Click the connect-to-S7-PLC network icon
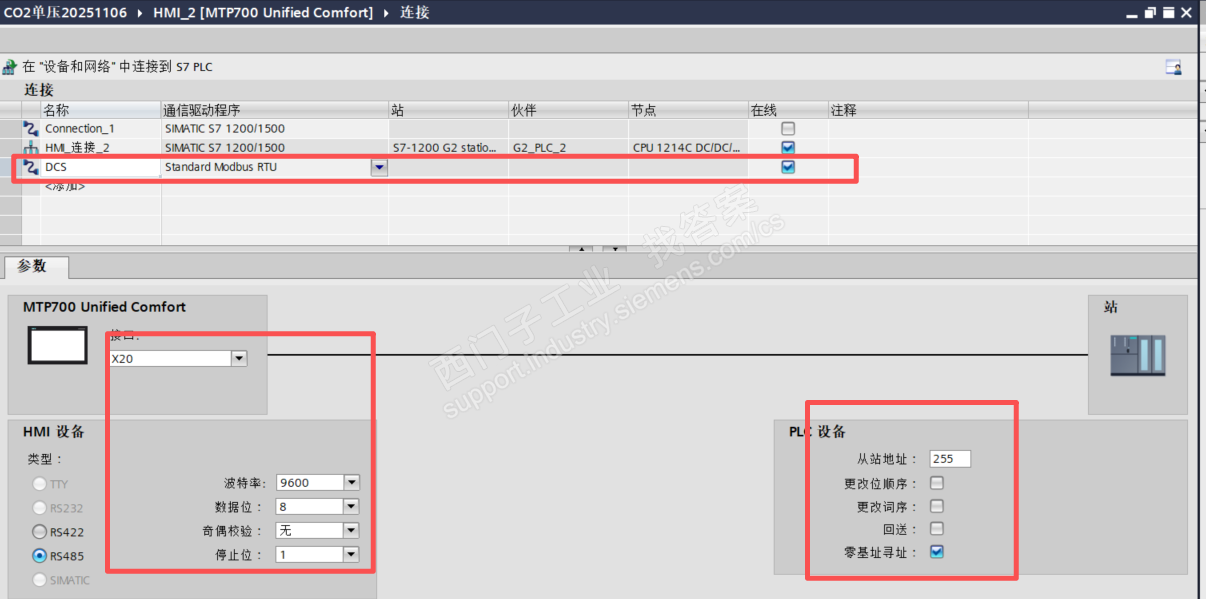Viewport: 1206px width, 599px height. pos(10,67)
